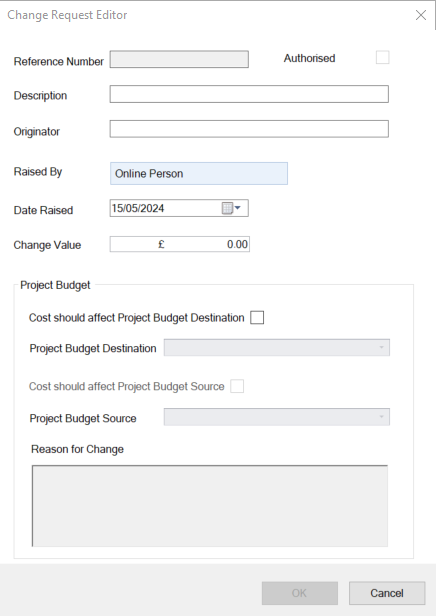436x616 pixels.
Task: Click the Date Raised field showing 15/05/2024
Action: [179, 208]
